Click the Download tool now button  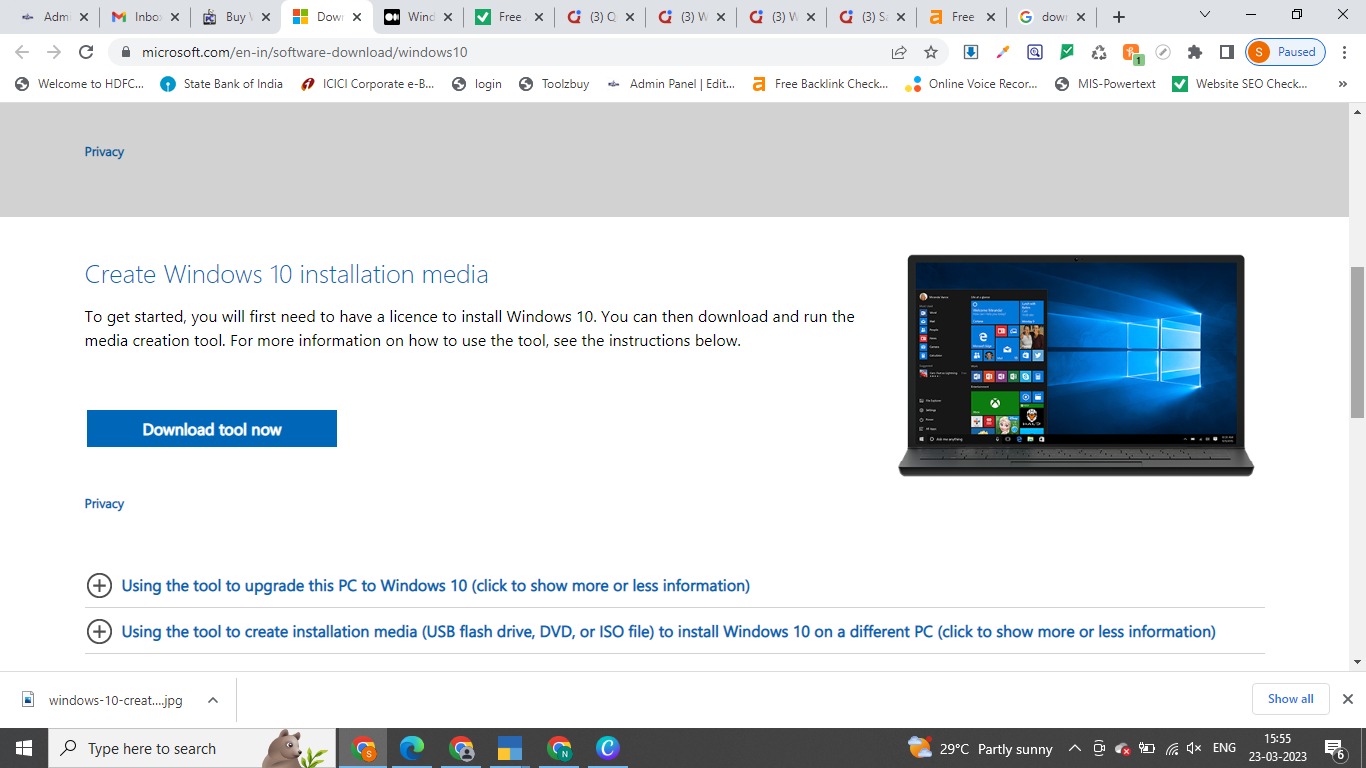click(x=212, y=429)
